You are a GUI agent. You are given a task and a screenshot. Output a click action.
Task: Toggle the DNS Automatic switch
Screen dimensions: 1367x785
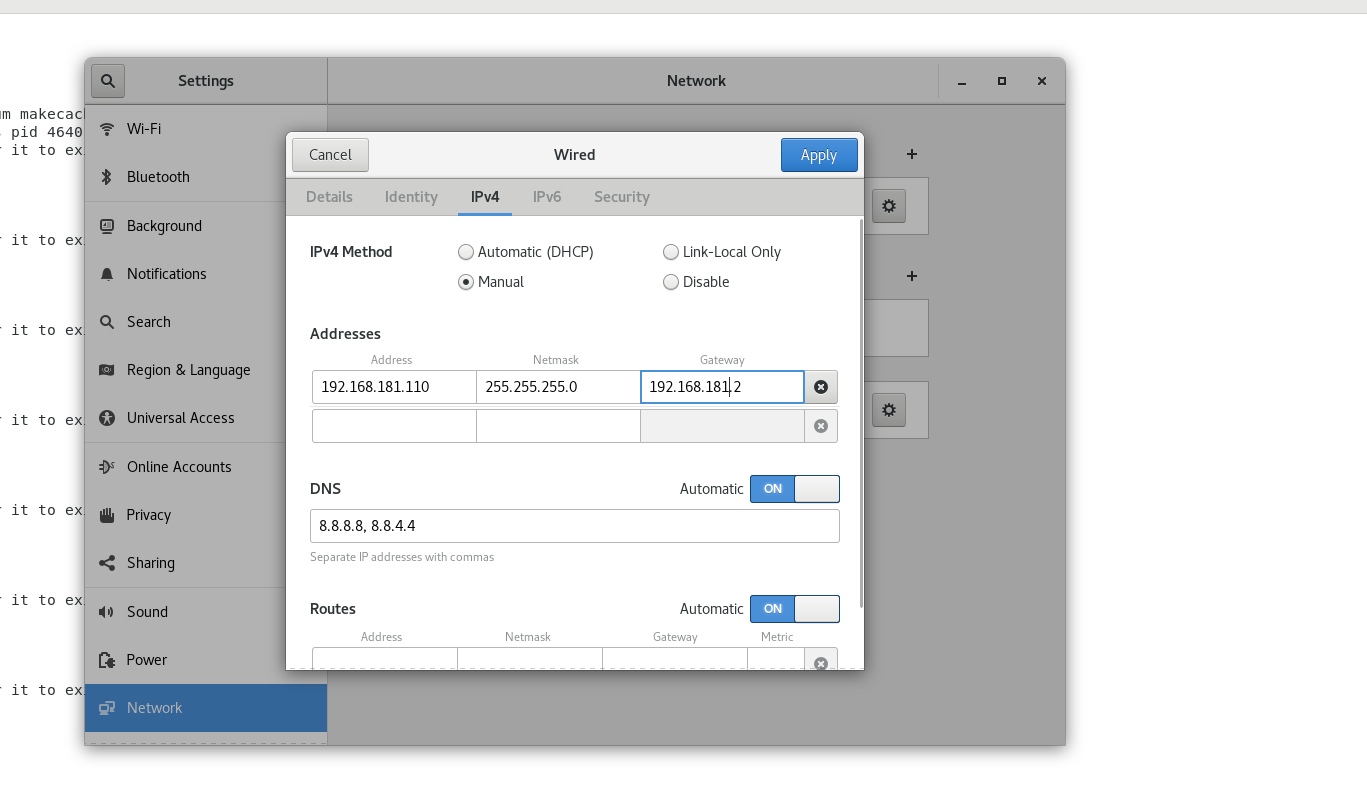tap(795, 489)
